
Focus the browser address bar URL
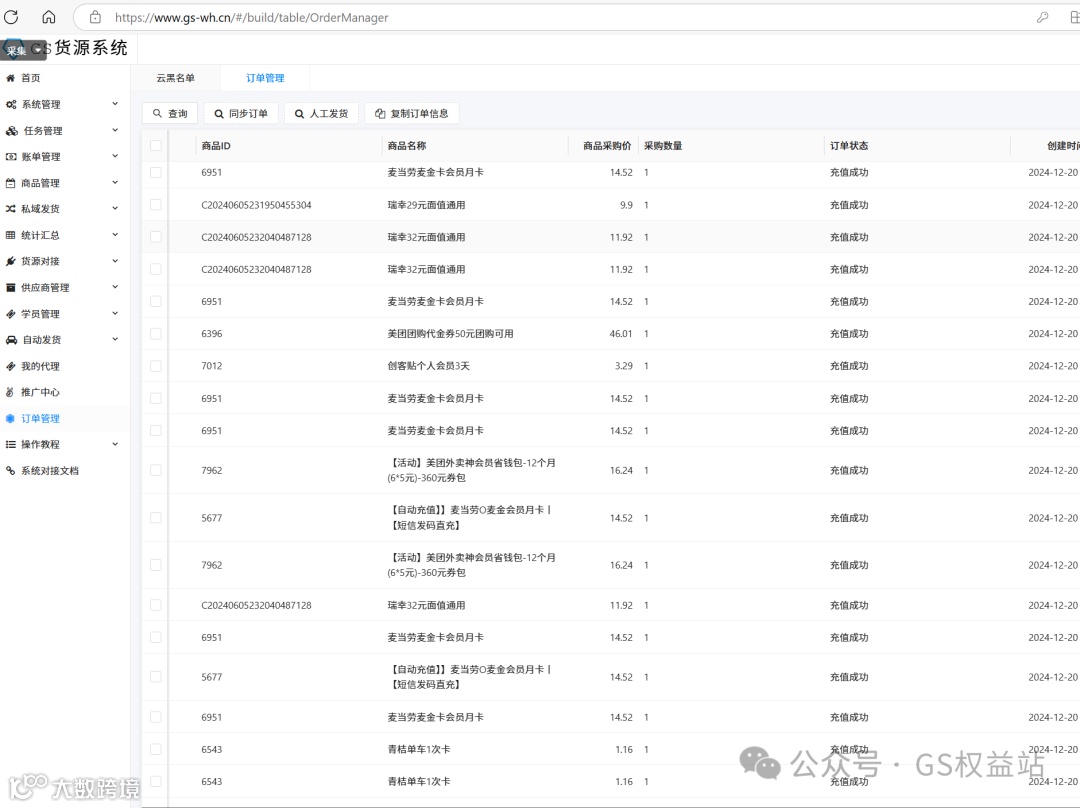[251, 17]
